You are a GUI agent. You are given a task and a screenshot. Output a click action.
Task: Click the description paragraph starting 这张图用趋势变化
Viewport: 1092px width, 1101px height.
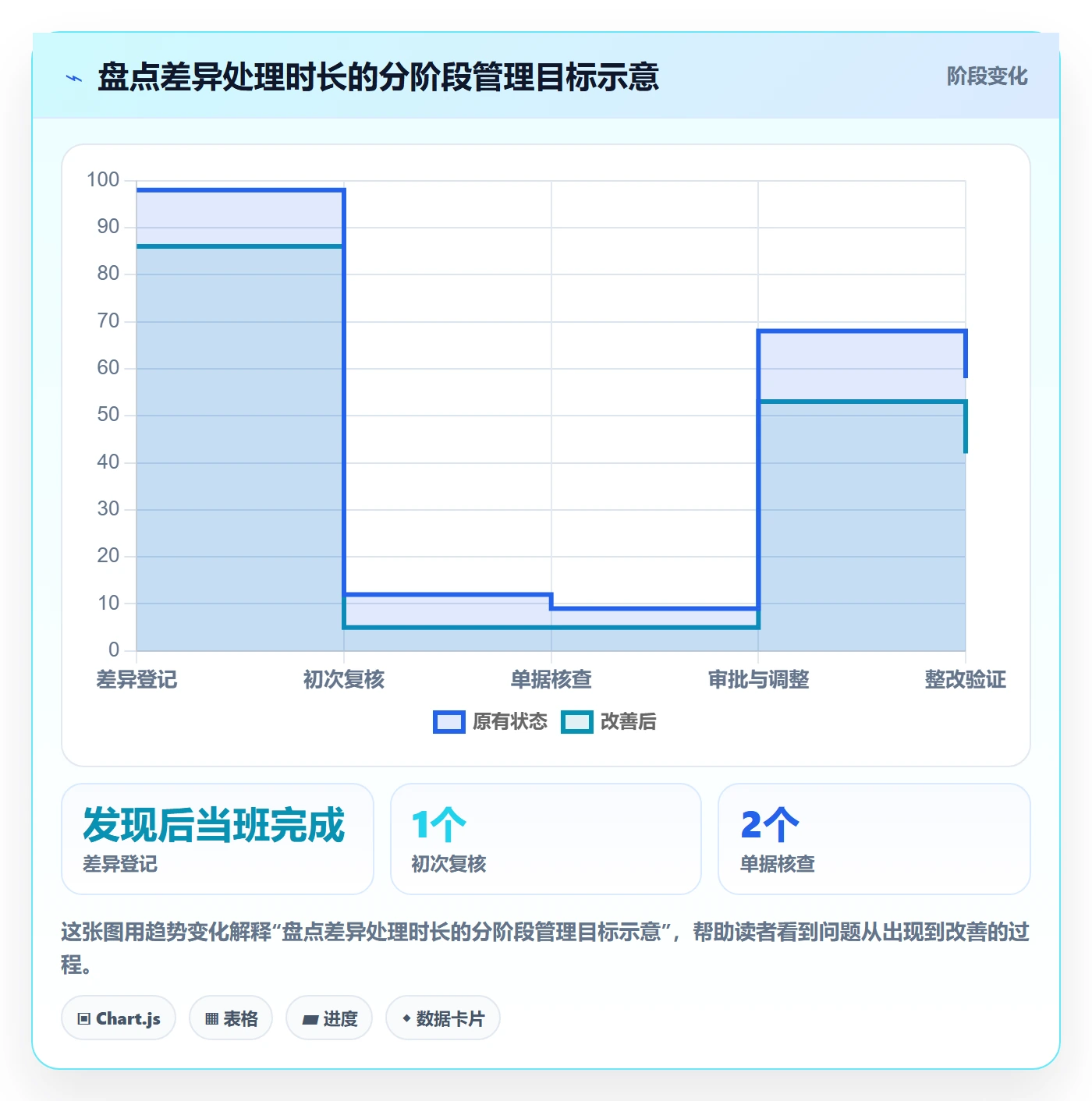pyautogui.click(x=545, y=948)
